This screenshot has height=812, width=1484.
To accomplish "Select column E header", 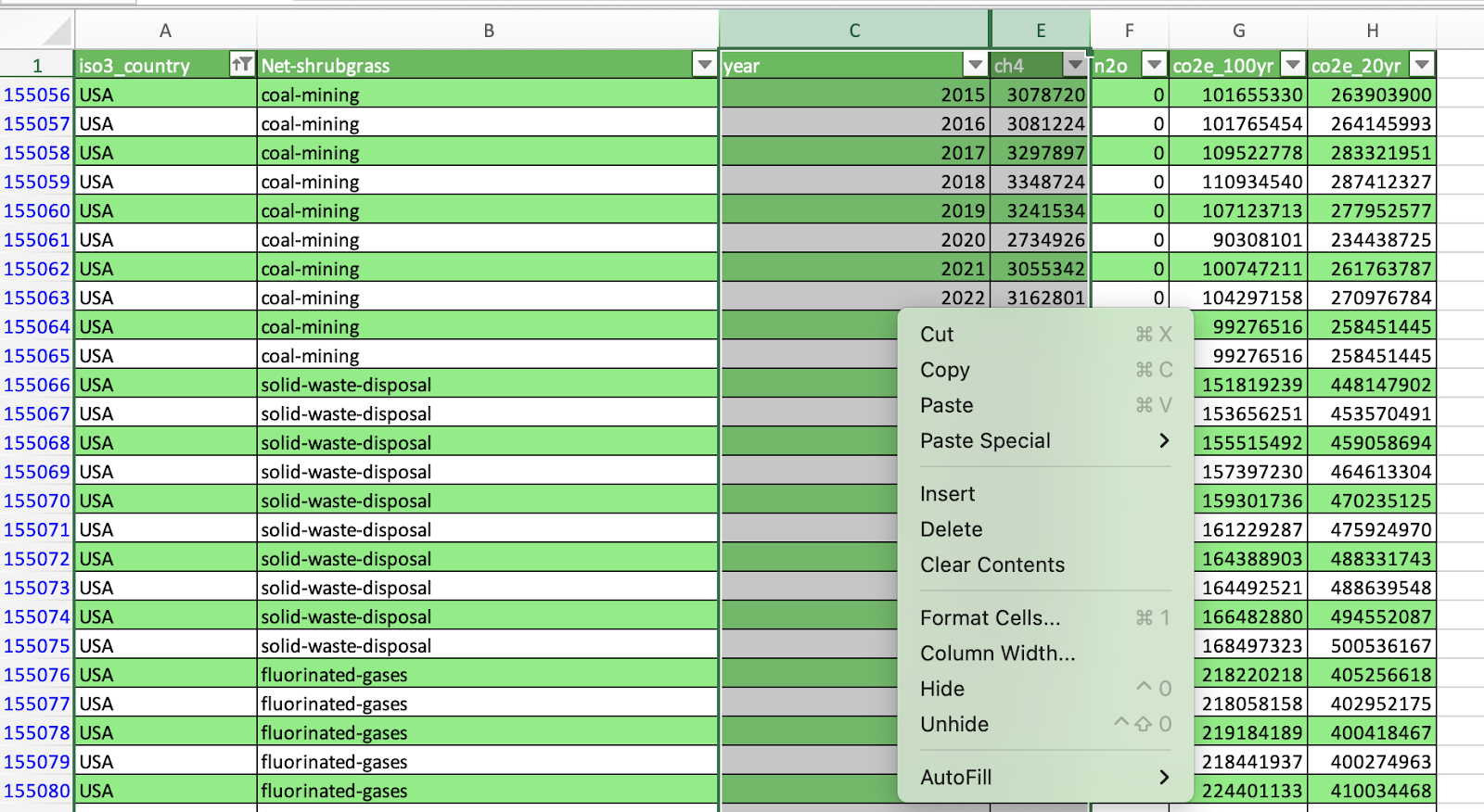I will coord(1041,31).
